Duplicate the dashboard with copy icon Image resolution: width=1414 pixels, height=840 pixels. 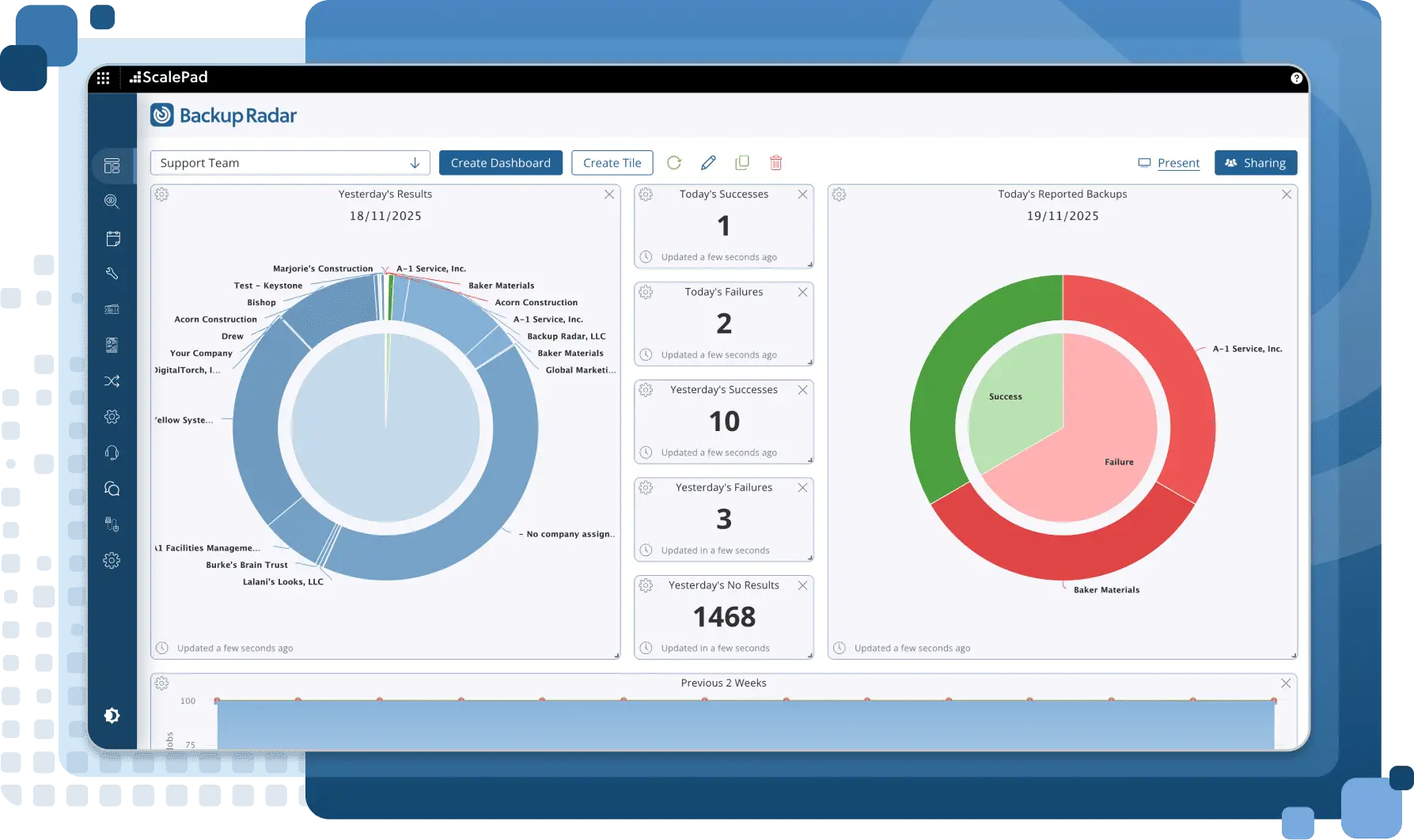pyautogui.click(x=742, y=163)
